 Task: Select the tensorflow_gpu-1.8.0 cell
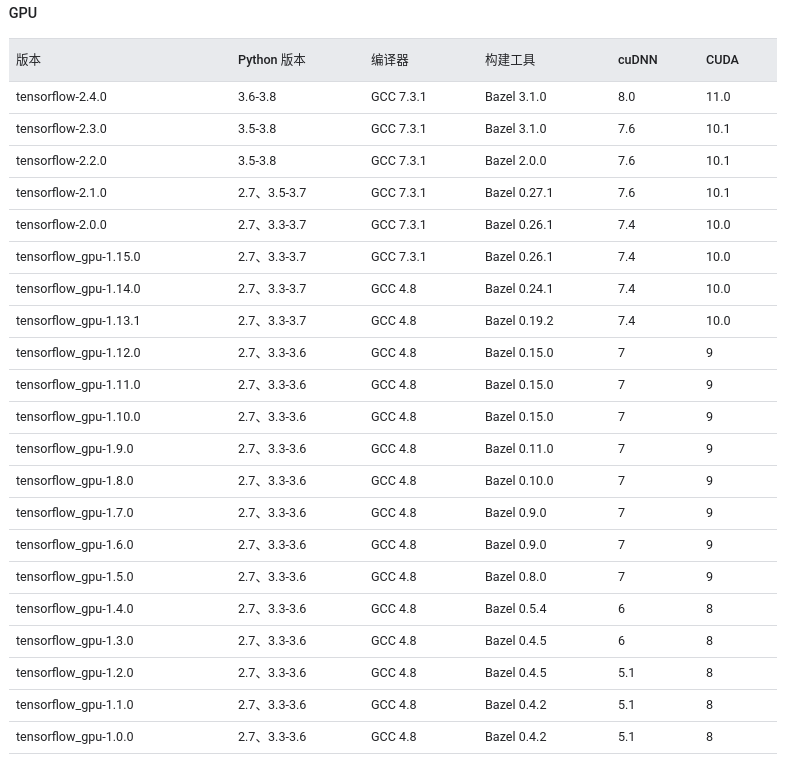74,481
